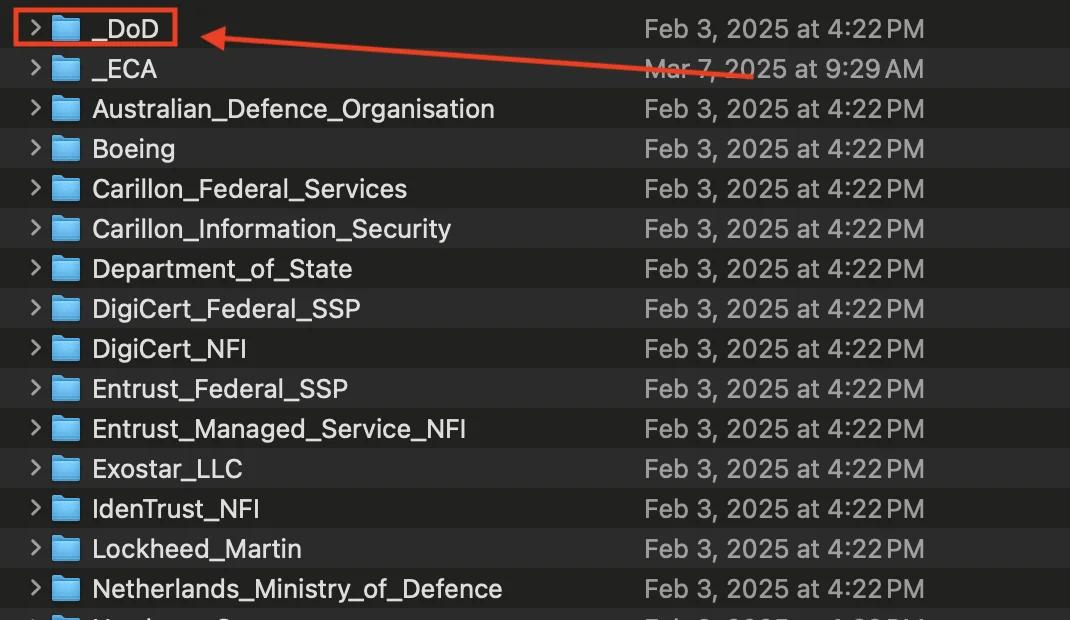Image resolution: width=1070 pixels, height=620 pixels.
Task: Expand the _ECA folder chevron
Action: [x=35, y=68]
